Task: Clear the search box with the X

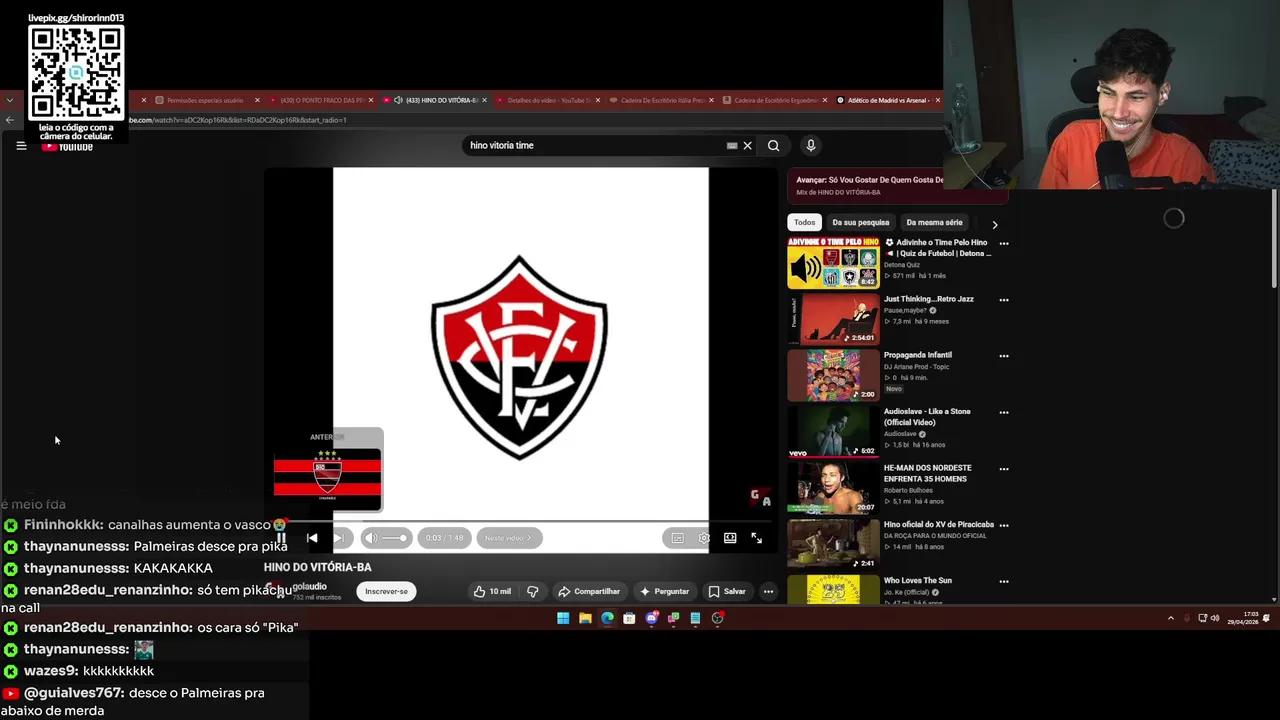Action: (747, 146)
